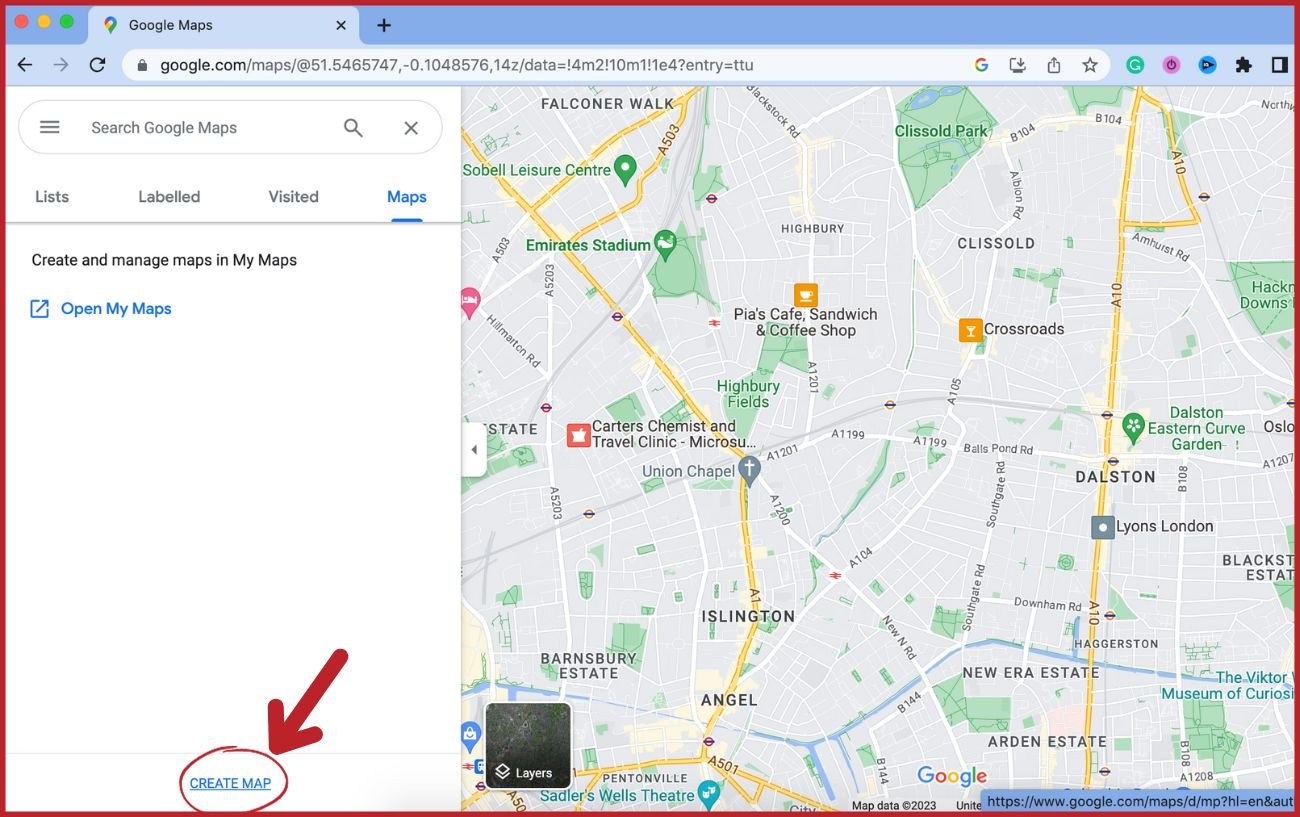This screenshot has height=817, width=1300.
Task: Click the install app icon in address bar
Action: tap(1018, 65)
